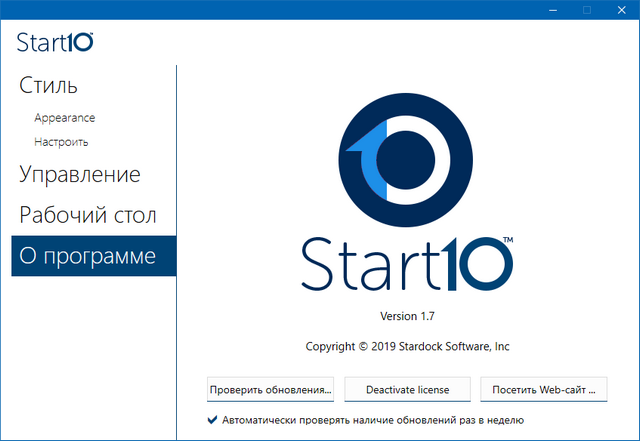Open the Настроить sub-item
This screenshot has width=640, height=441.
point(61,142)
